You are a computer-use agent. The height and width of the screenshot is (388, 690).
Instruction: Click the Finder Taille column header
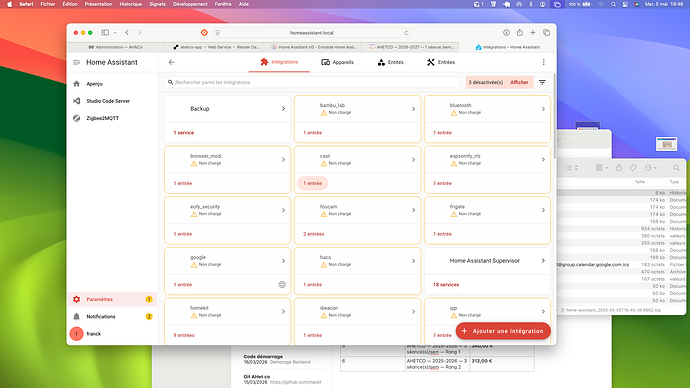(639, 182)
